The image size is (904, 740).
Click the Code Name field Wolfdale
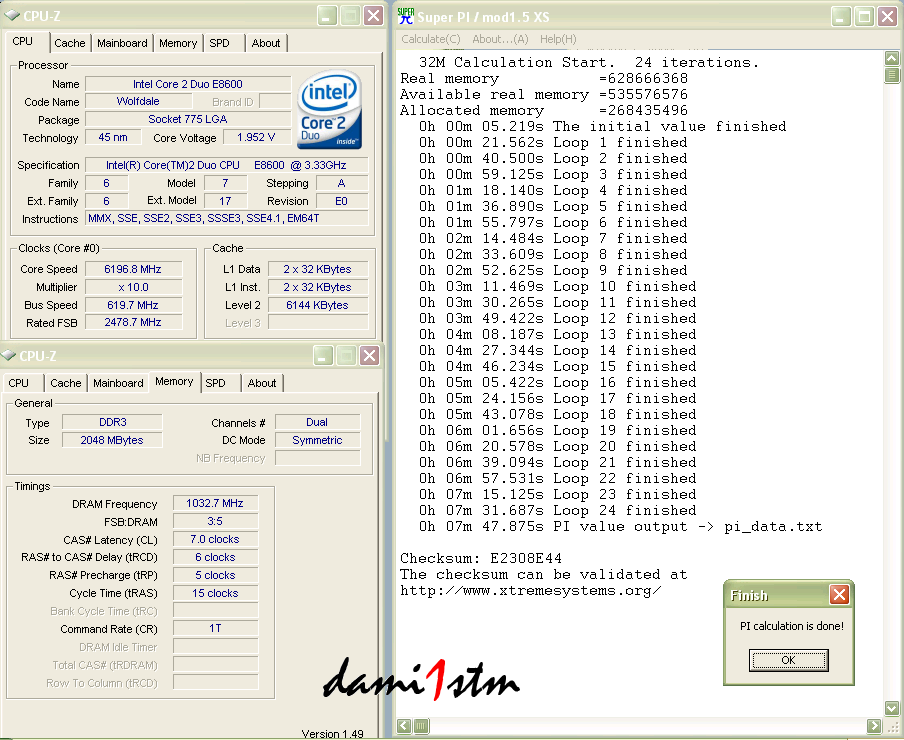pos(138,101)
